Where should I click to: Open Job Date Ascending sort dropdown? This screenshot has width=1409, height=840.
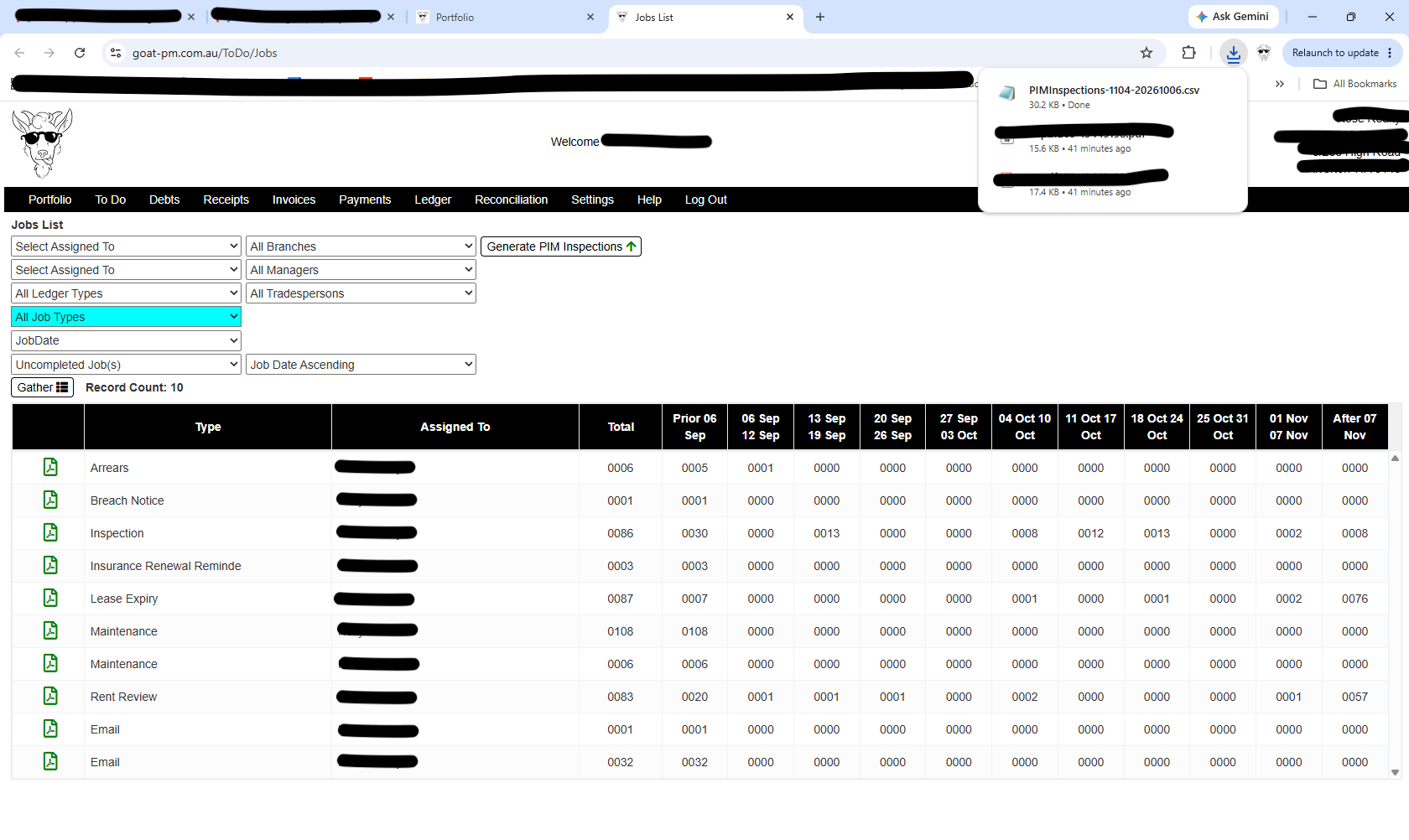(x=361, y=365)
